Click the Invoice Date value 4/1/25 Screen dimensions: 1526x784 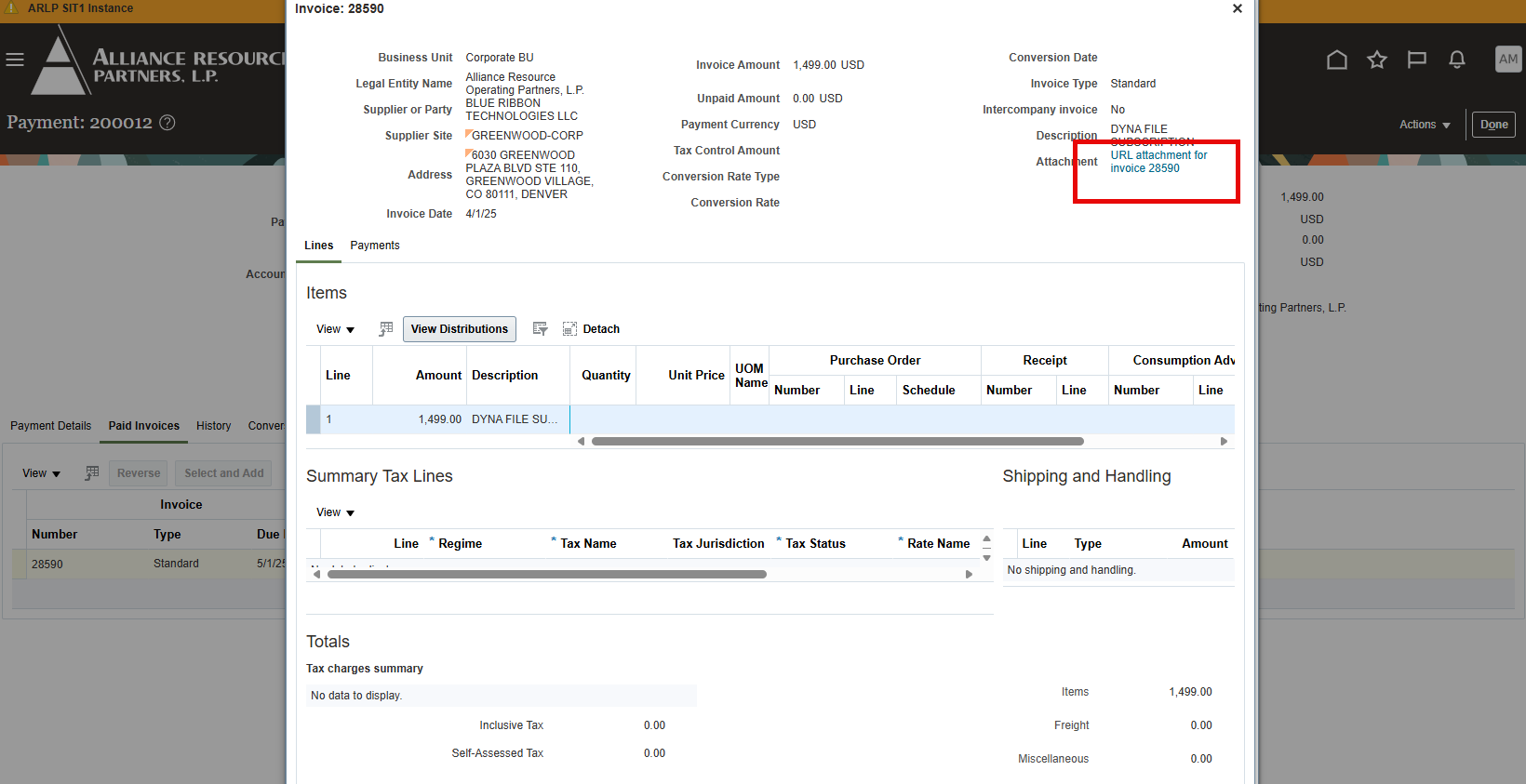pyautogui.click(x=481, y=214)
